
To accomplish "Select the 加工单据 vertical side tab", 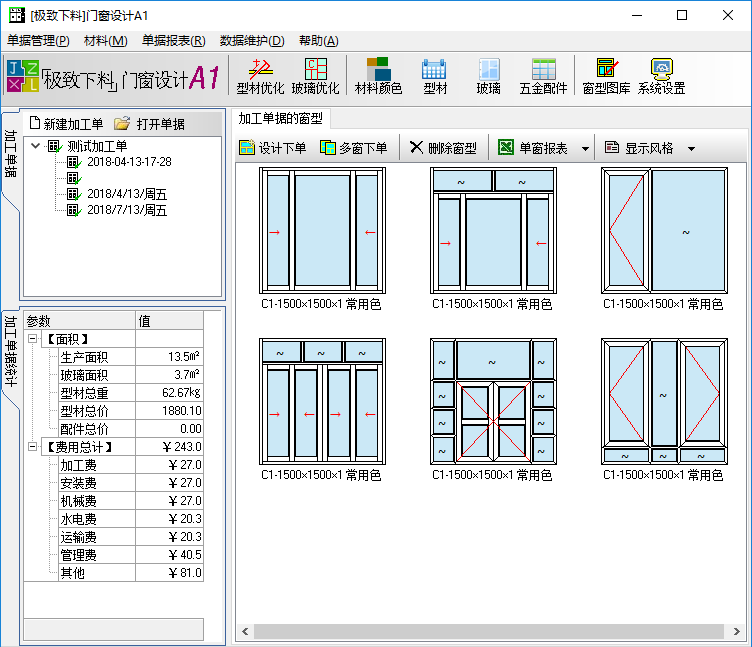I will pyautogui.click(x=11, y=153).
